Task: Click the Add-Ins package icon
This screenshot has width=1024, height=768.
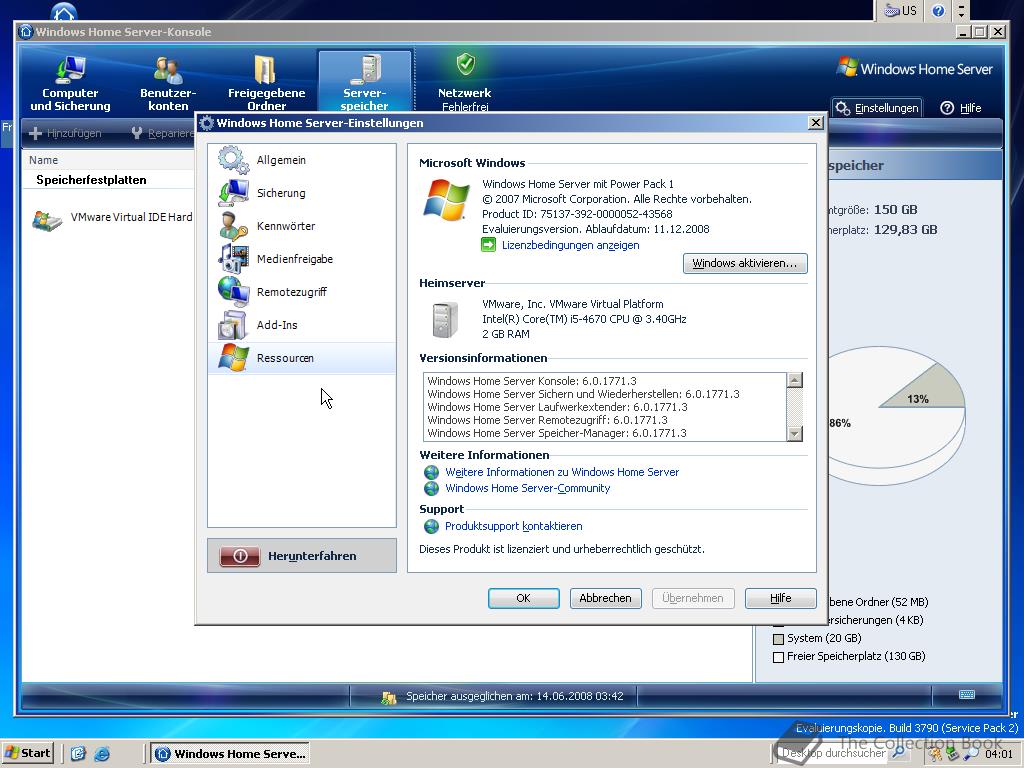Action: (x=233, y=325)
